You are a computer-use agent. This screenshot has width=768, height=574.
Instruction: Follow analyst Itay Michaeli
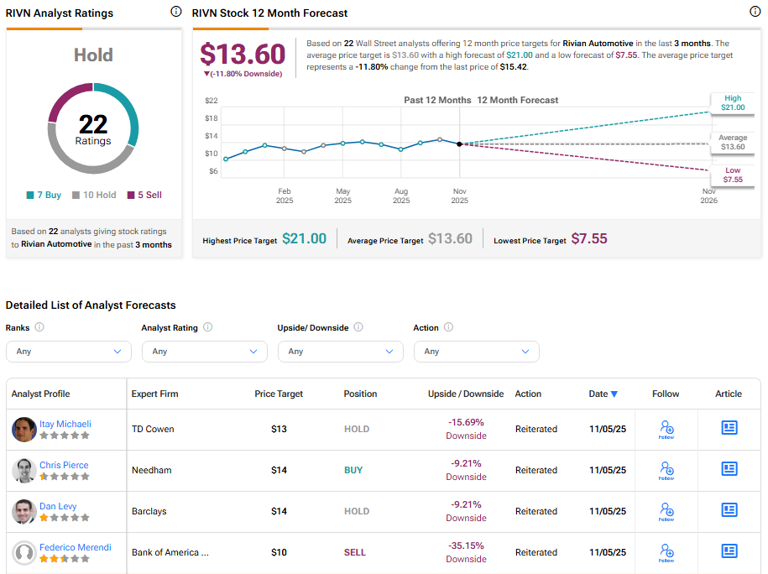pos(666,429)
